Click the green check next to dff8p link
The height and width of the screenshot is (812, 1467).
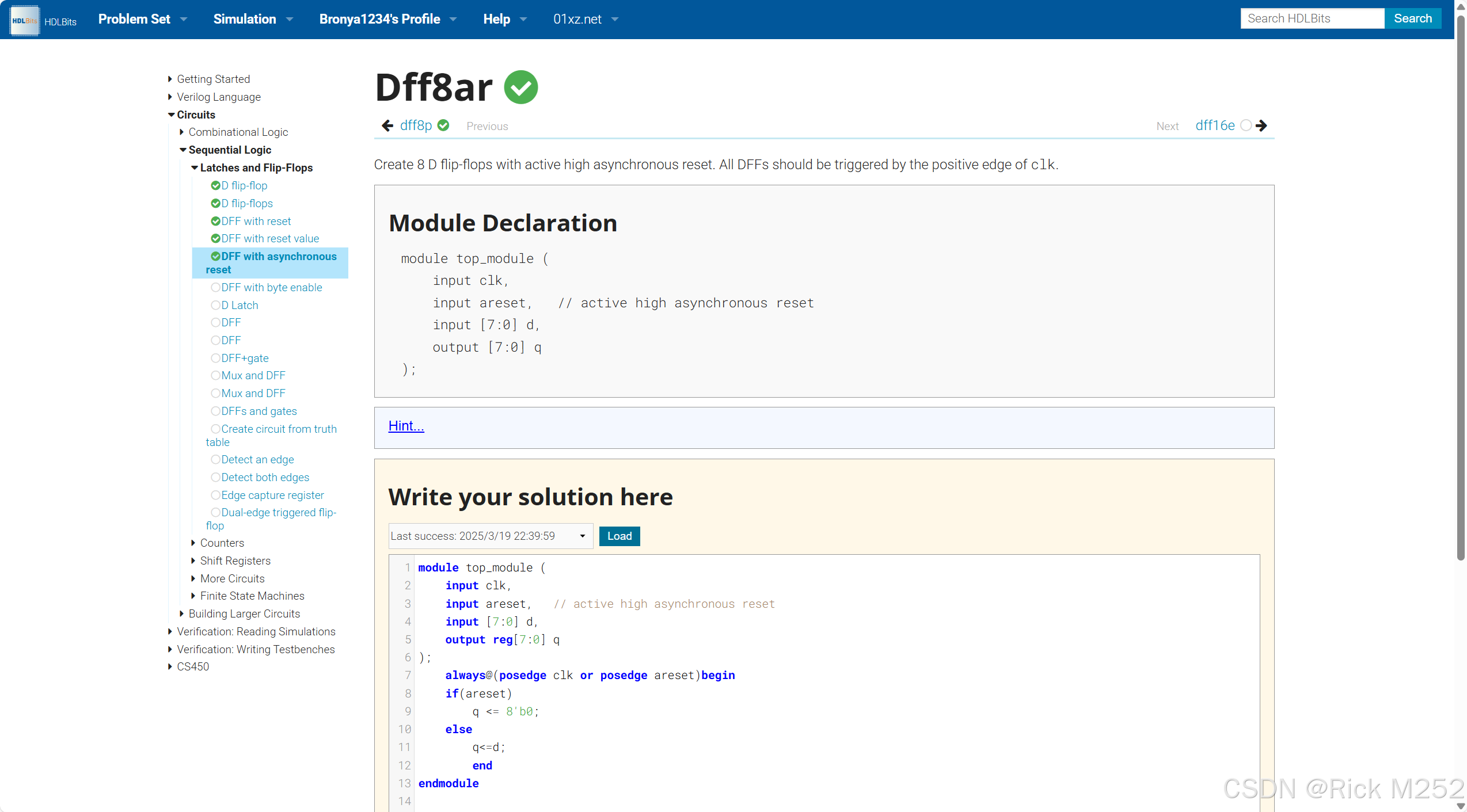[x=443, y=125]
